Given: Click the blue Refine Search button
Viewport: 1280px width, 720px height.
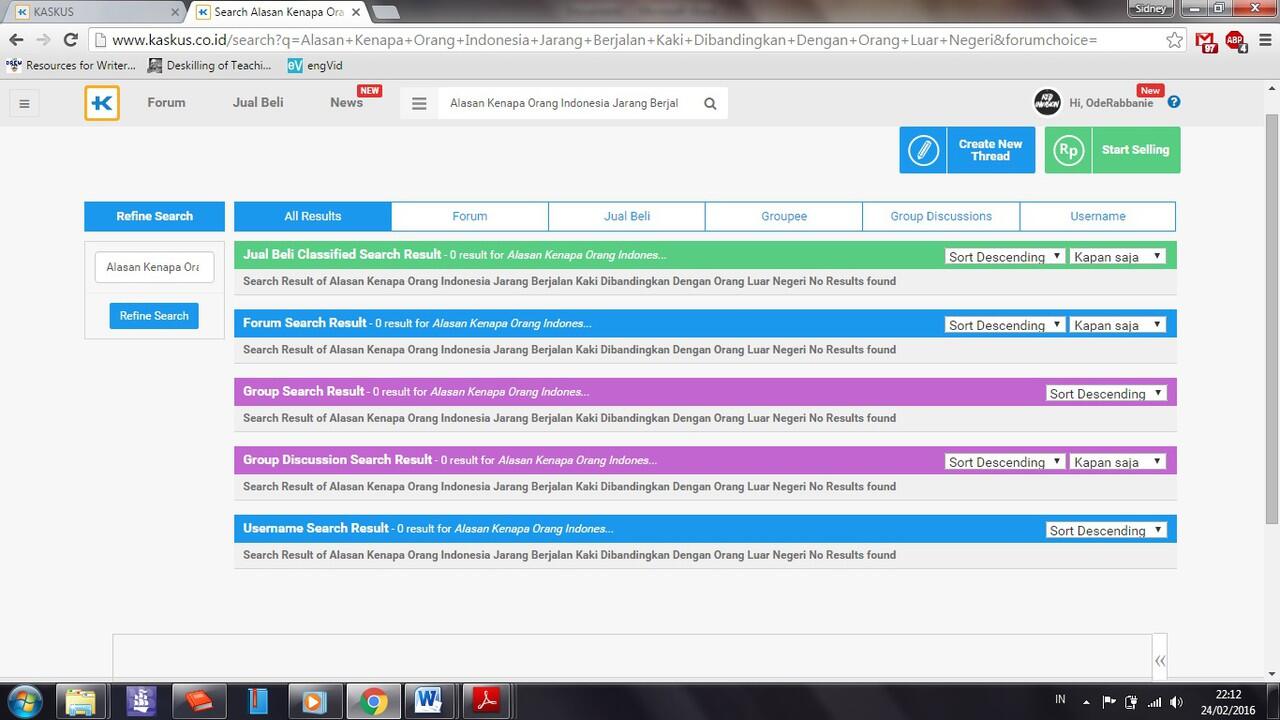Looking at the screenshot, I should [154, 316].
